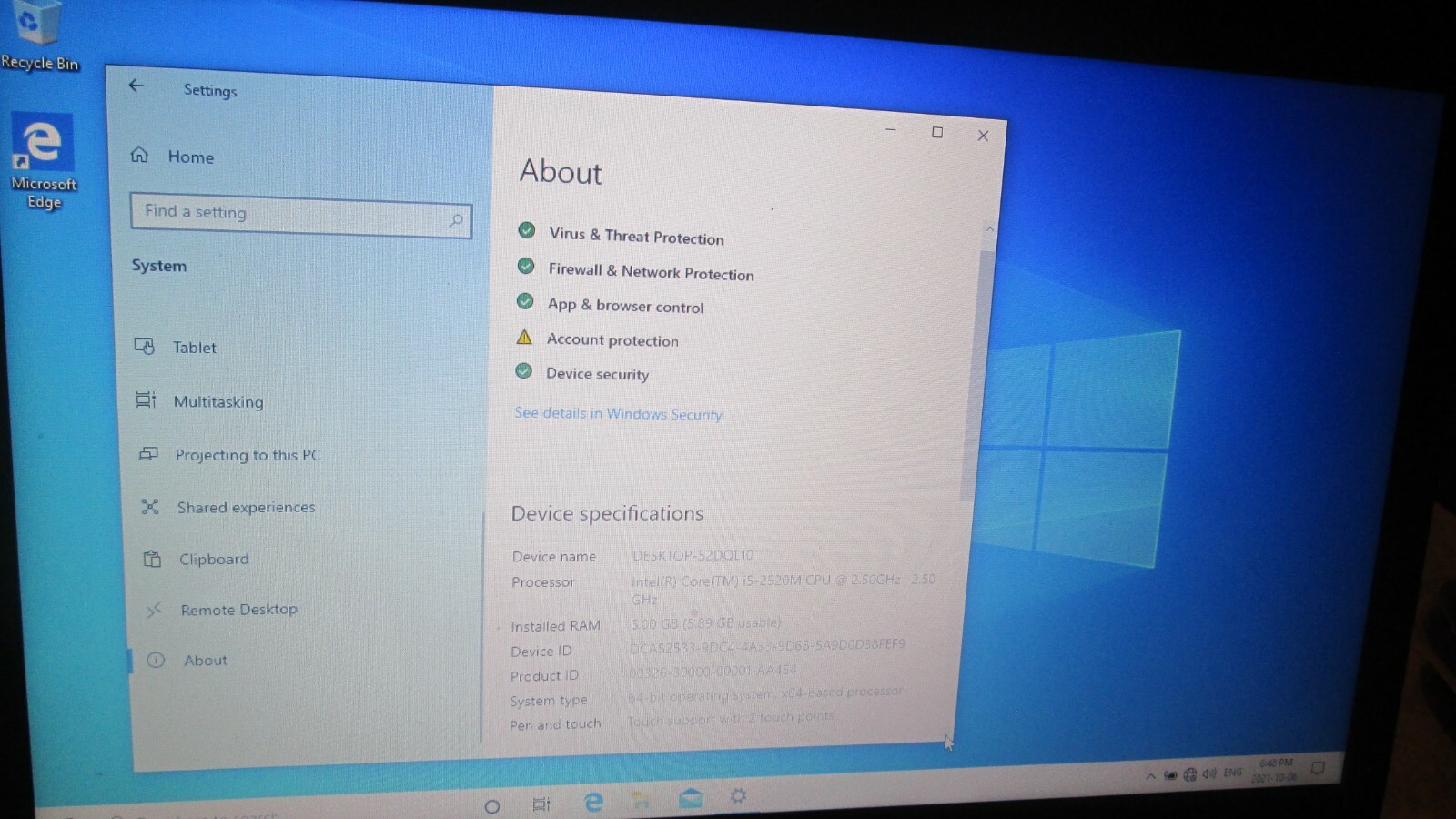Click the back arrow in Settings
This screenshot has height=819, width=1456.
136,86
